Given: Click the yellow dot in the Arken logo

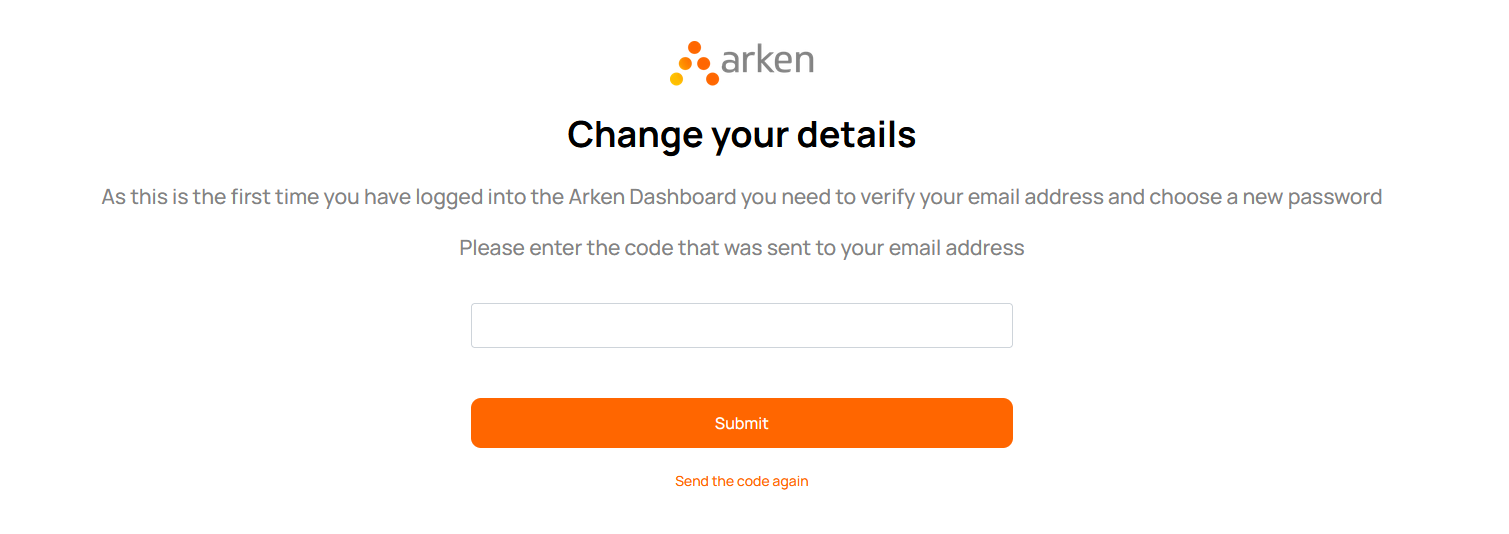Looking at the screenshot, I should (676, 79).
